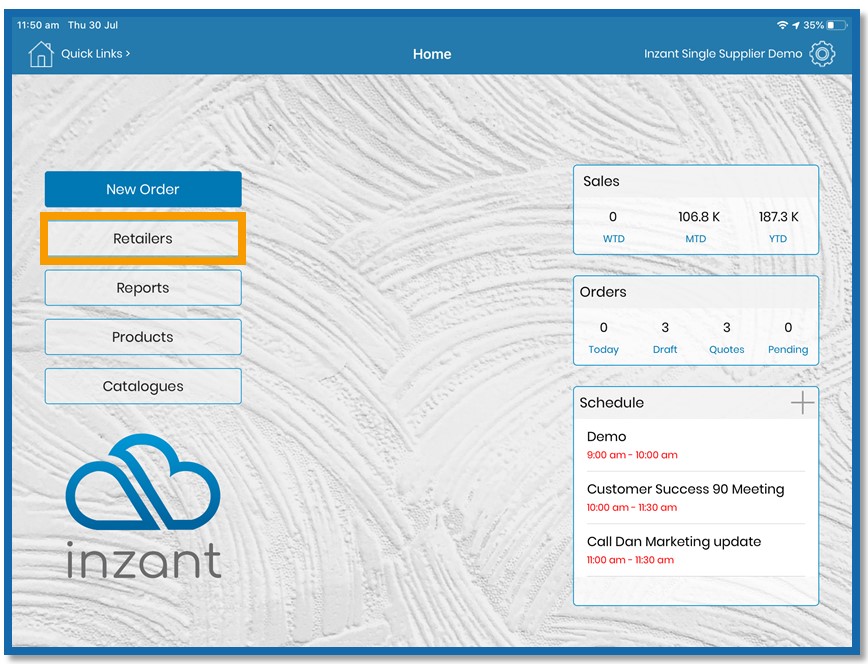Tap the 11:00 am - 11:30 am time
This screenshot has height=664, width=868.
coord(630,560)
